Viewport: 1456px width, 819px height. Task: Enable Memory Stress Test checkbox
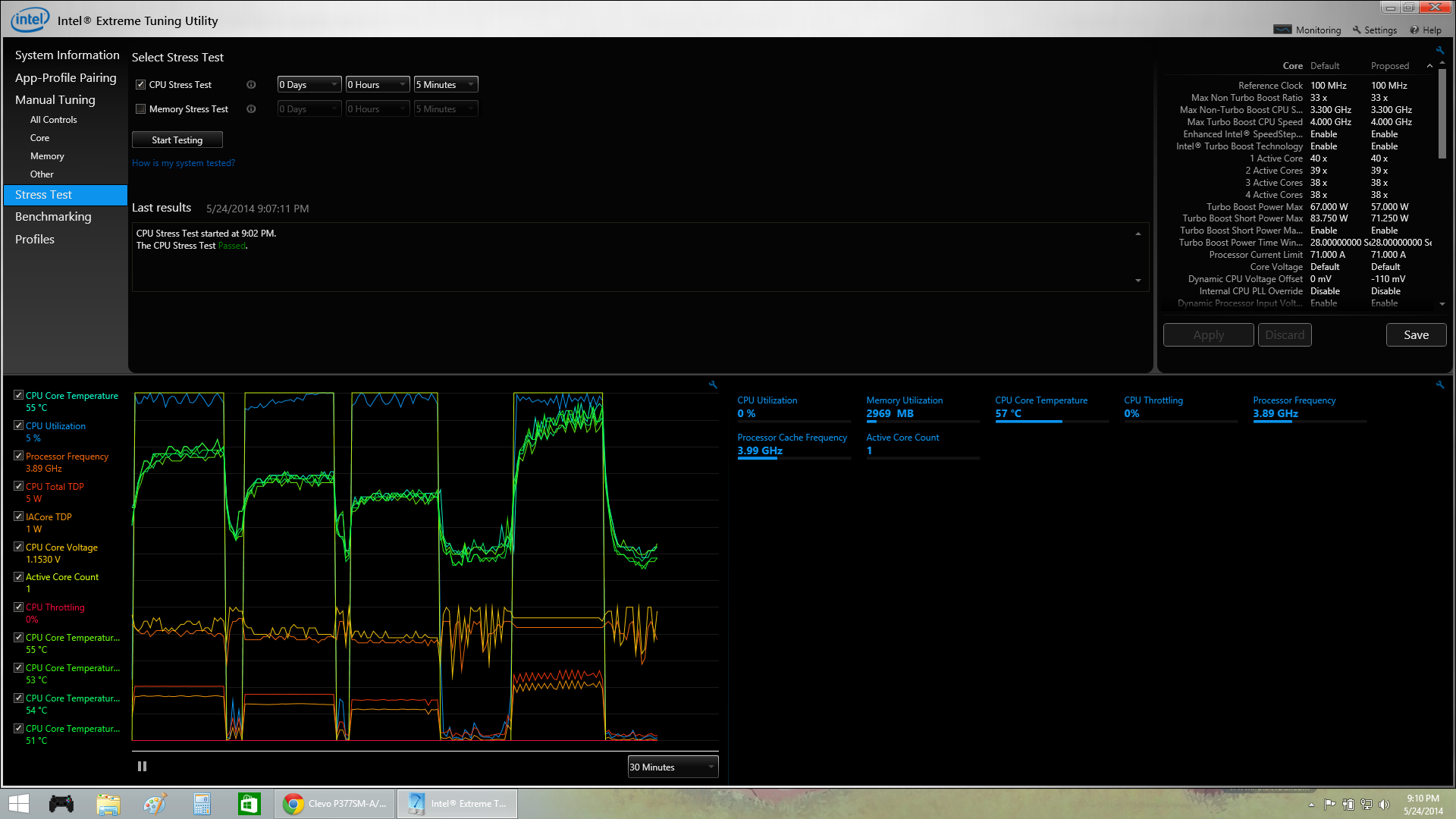pos(140,109)
